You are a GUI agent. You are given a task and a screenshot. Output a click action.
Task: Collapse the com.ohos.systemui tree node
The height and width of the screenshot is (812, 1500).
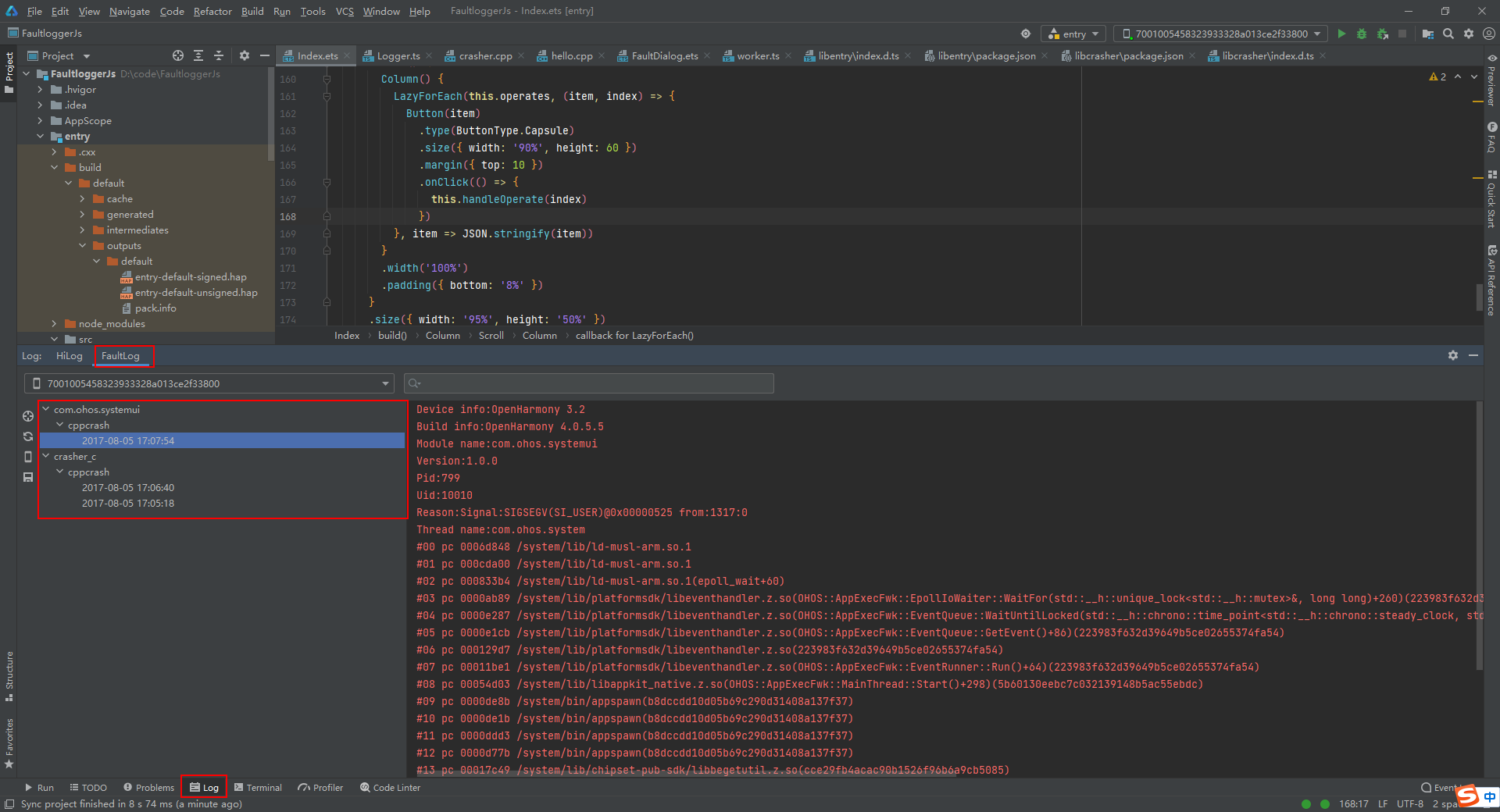point(46,409)
